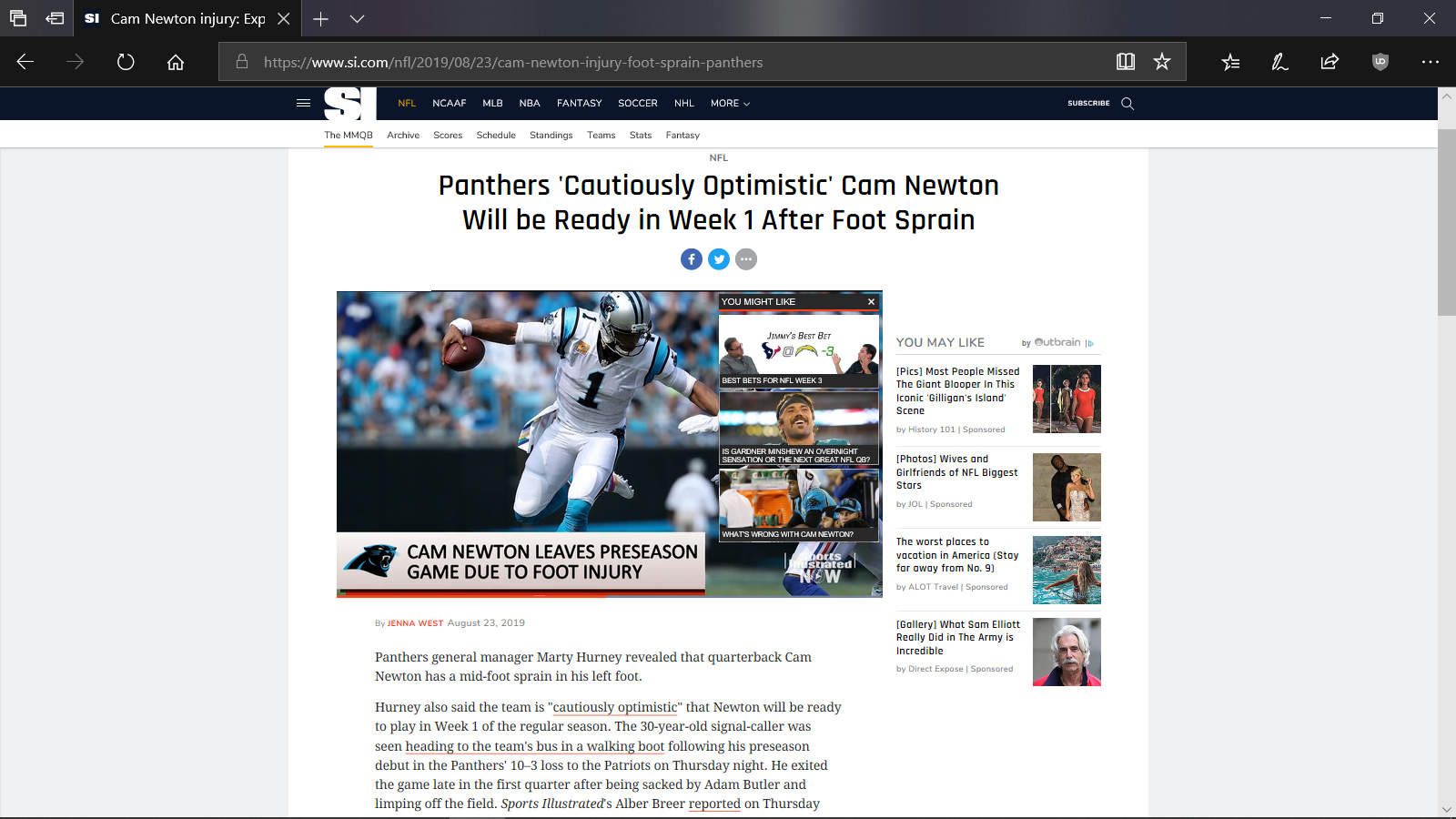1456x819 pixels.
Task: Click NFL category label above headline
Action: [x=719, y=157]
